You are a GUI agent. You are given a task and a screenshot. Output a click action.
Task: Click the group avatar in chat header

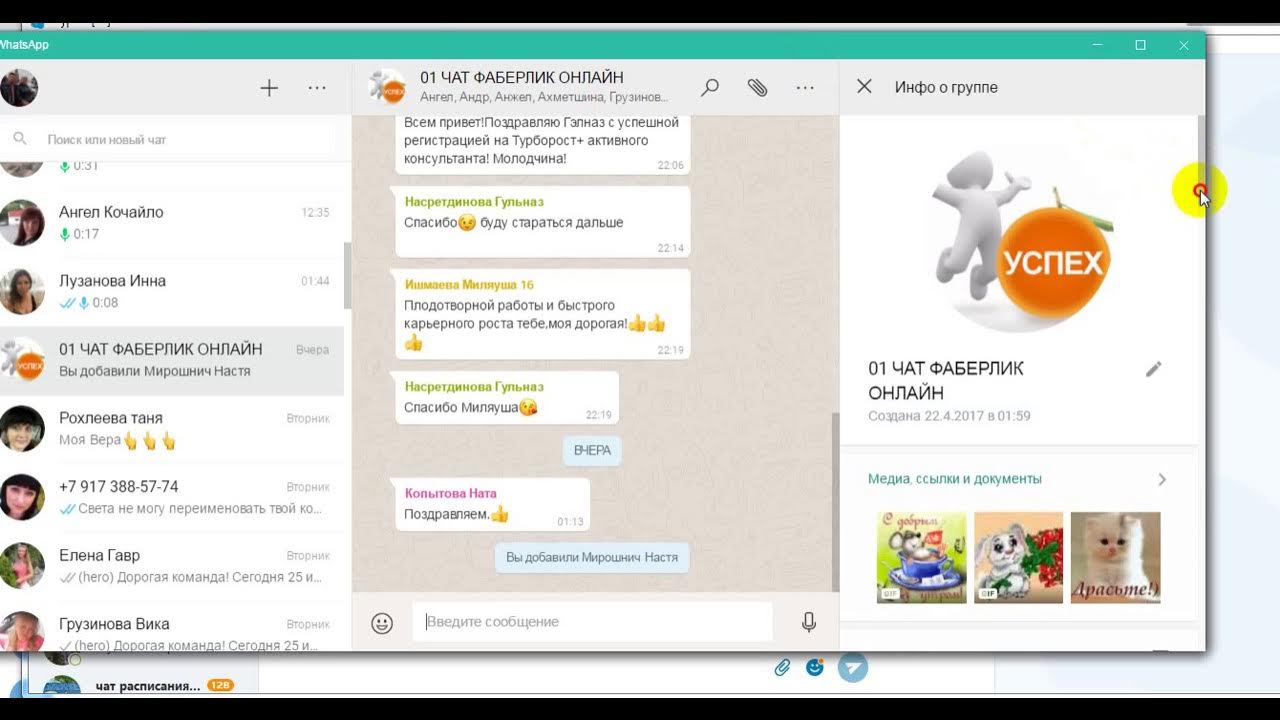(x=388, y=88)
